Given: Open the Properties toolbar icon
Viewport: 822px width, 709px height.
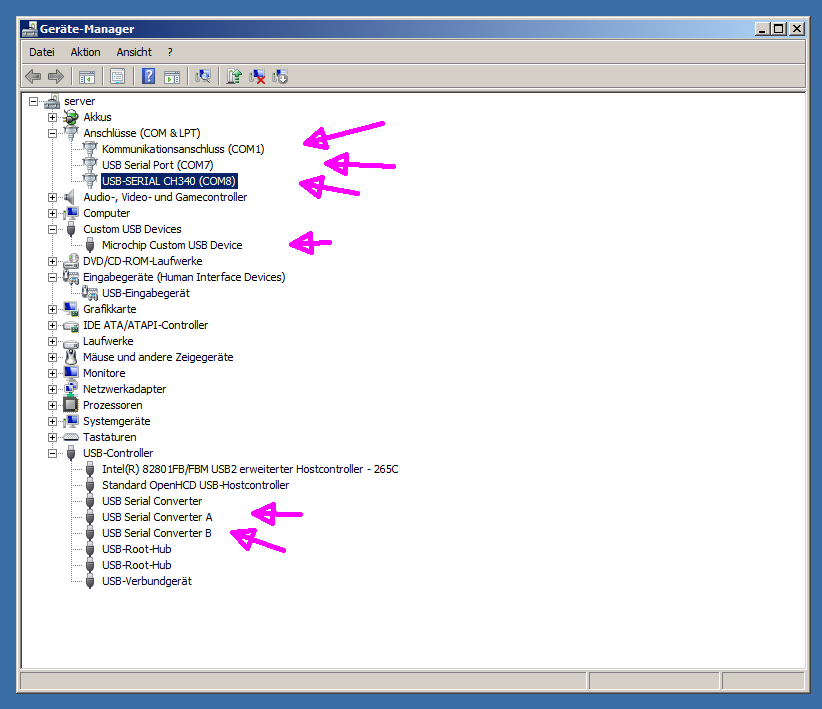Looking at the screenshot, I should click(x=118, y=77).
